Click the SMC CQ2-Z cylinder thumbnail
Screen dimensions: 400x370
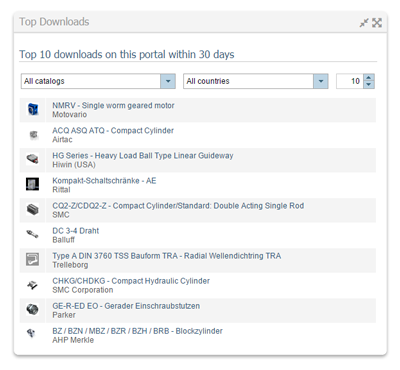click(x=32, y=210)
